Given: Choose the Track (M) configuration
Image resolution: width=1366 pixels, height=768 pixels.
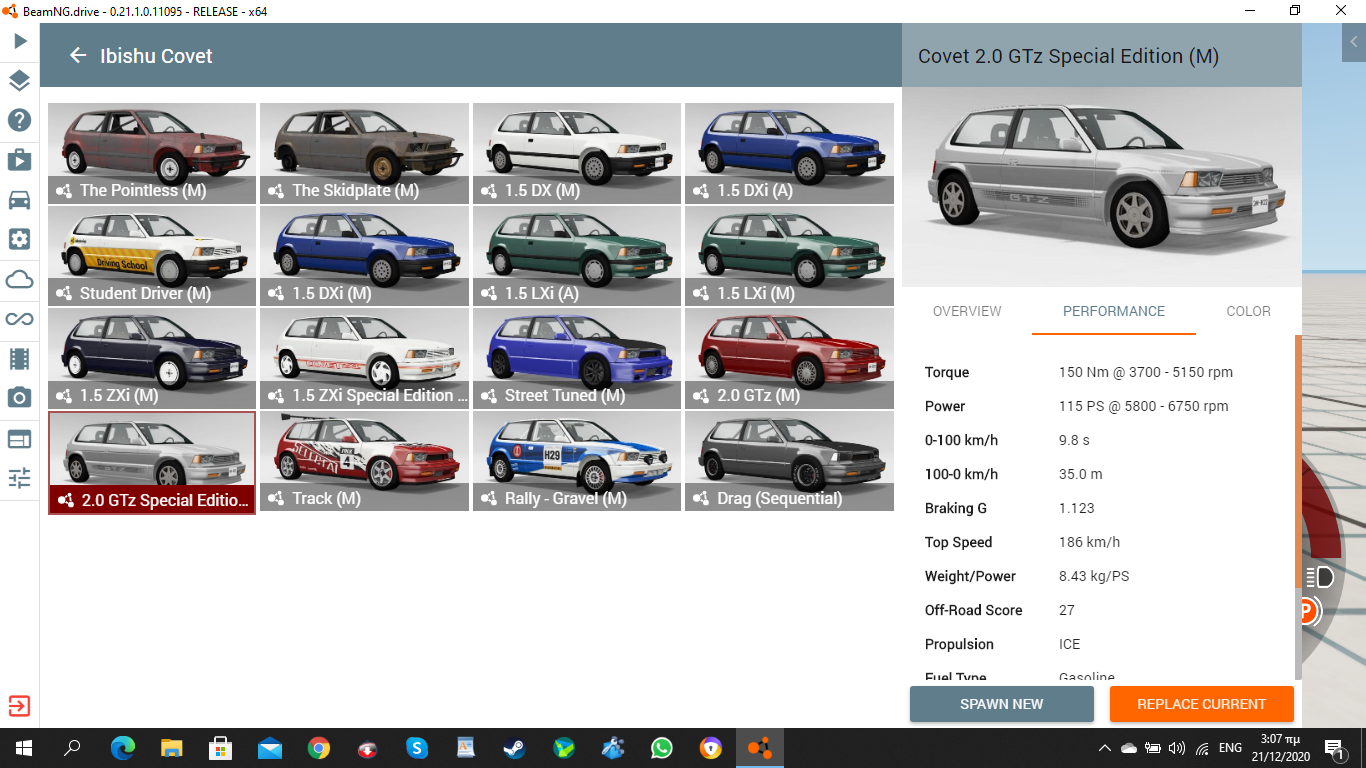Looking at the screenshot, I should [x=365, y=461].
